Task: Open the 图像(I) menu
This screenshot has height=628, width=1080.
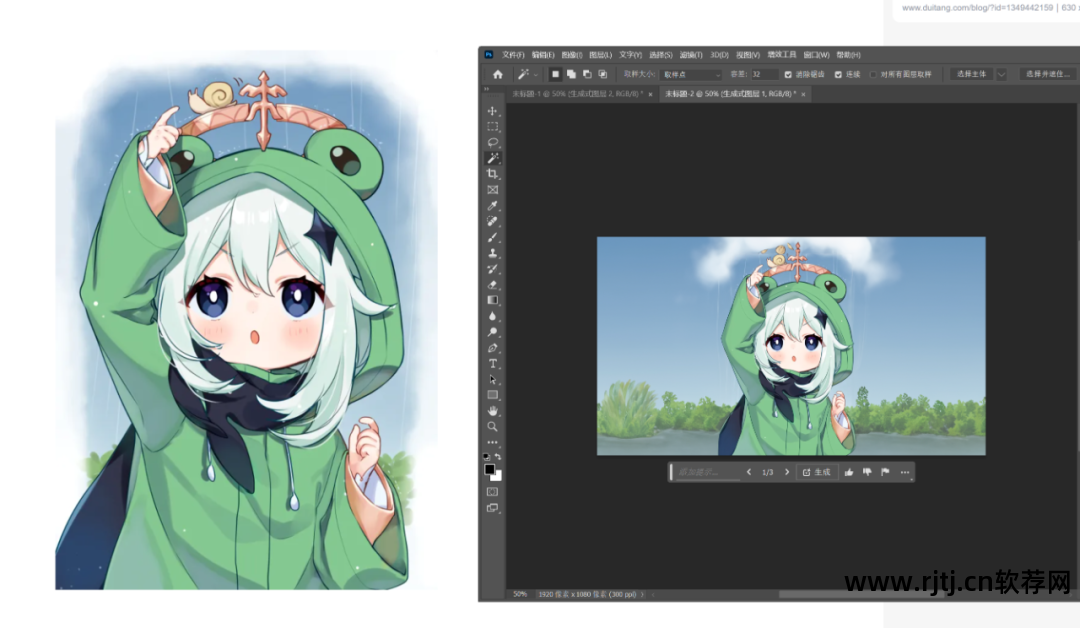Action: coord(572,55)
